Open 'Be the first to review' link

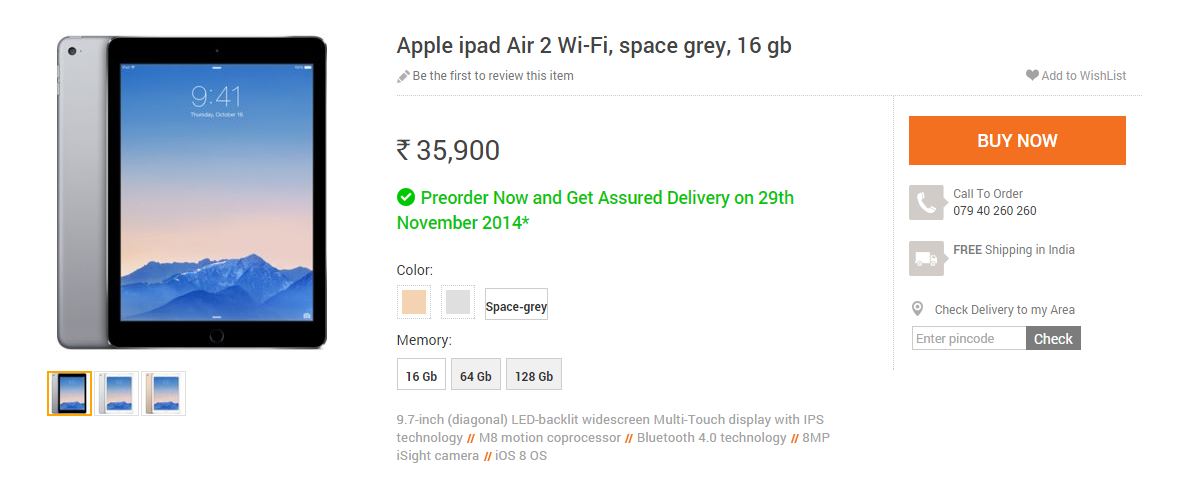point(493,76)
